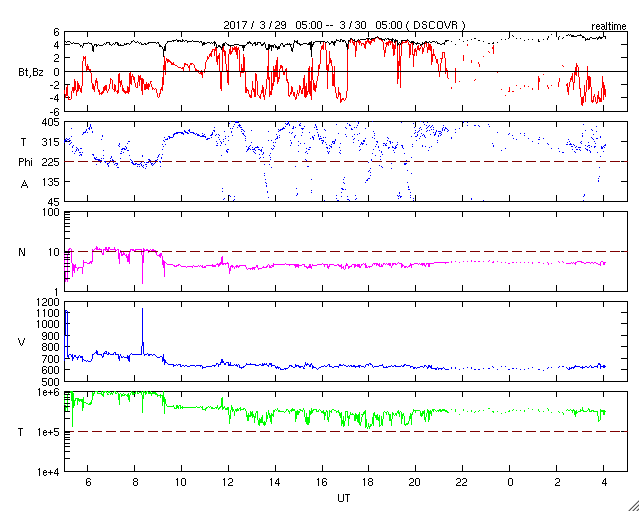Viewport: 640px width, 512px height.
Task: Click the '-2' tick on the Bt,Bz axis
Action: coord(53,85)
